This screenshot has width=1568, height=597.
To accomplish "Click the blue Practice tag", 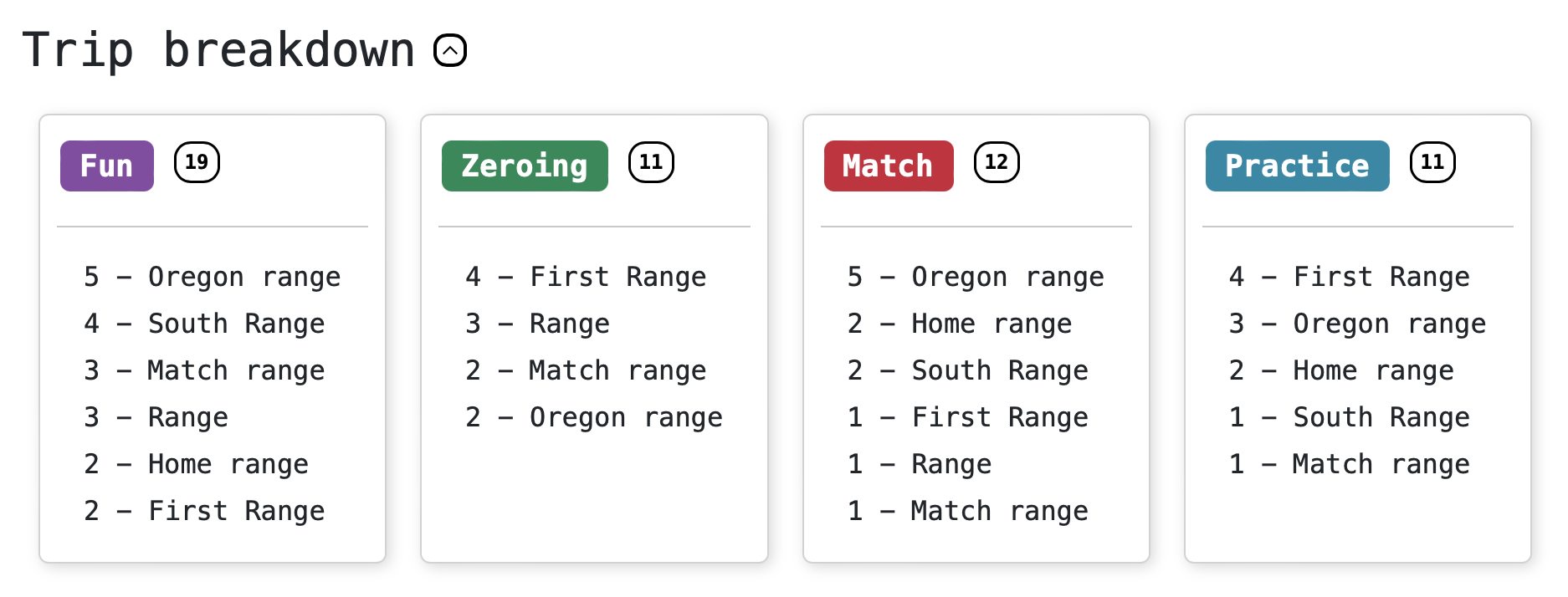I will point(1297,166).
